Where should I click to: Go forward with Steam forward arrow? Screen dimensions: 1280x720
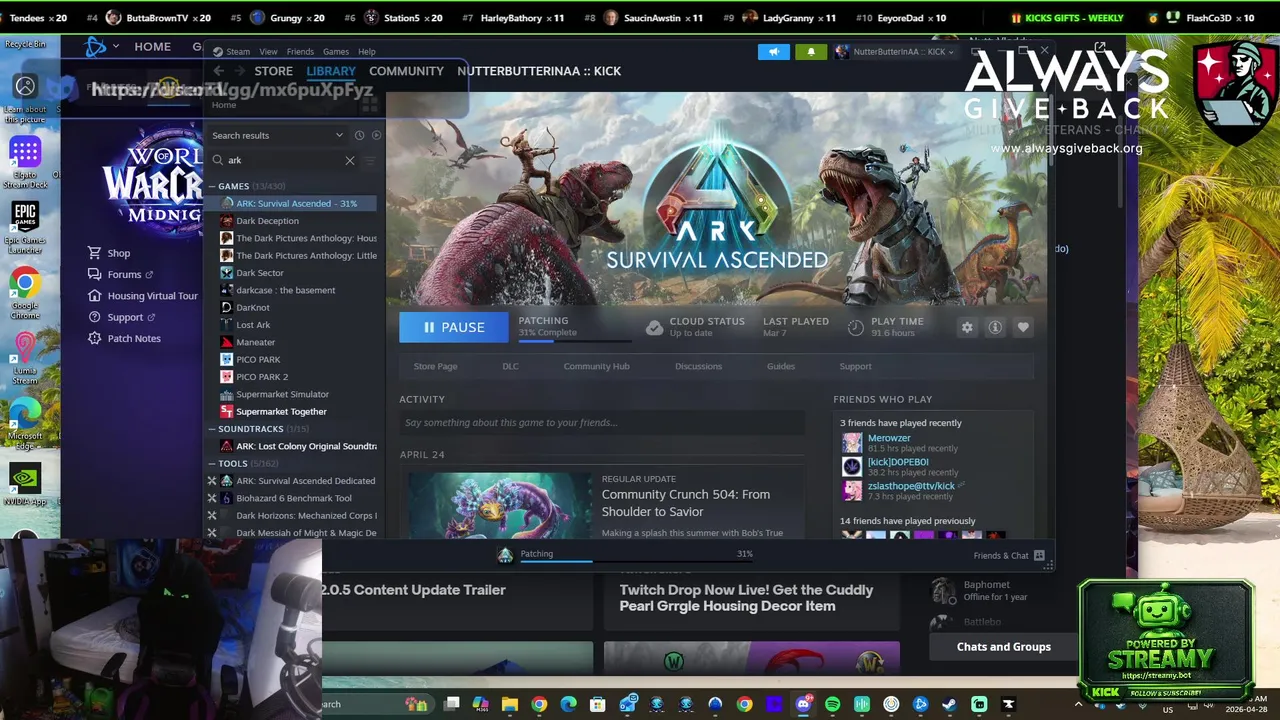238,71
